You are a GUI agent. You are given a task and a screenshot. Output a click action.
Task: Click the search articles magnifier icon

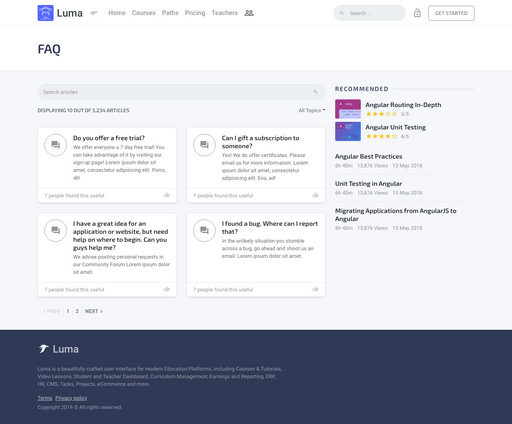[x=315, y=92]
